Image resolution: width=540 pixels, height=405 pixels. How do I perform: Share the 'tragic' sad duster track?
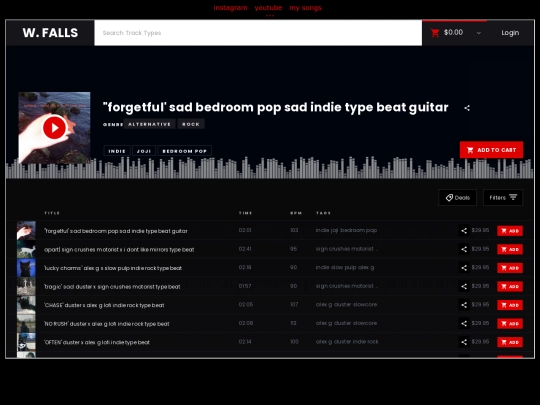[x=464, y=287]
